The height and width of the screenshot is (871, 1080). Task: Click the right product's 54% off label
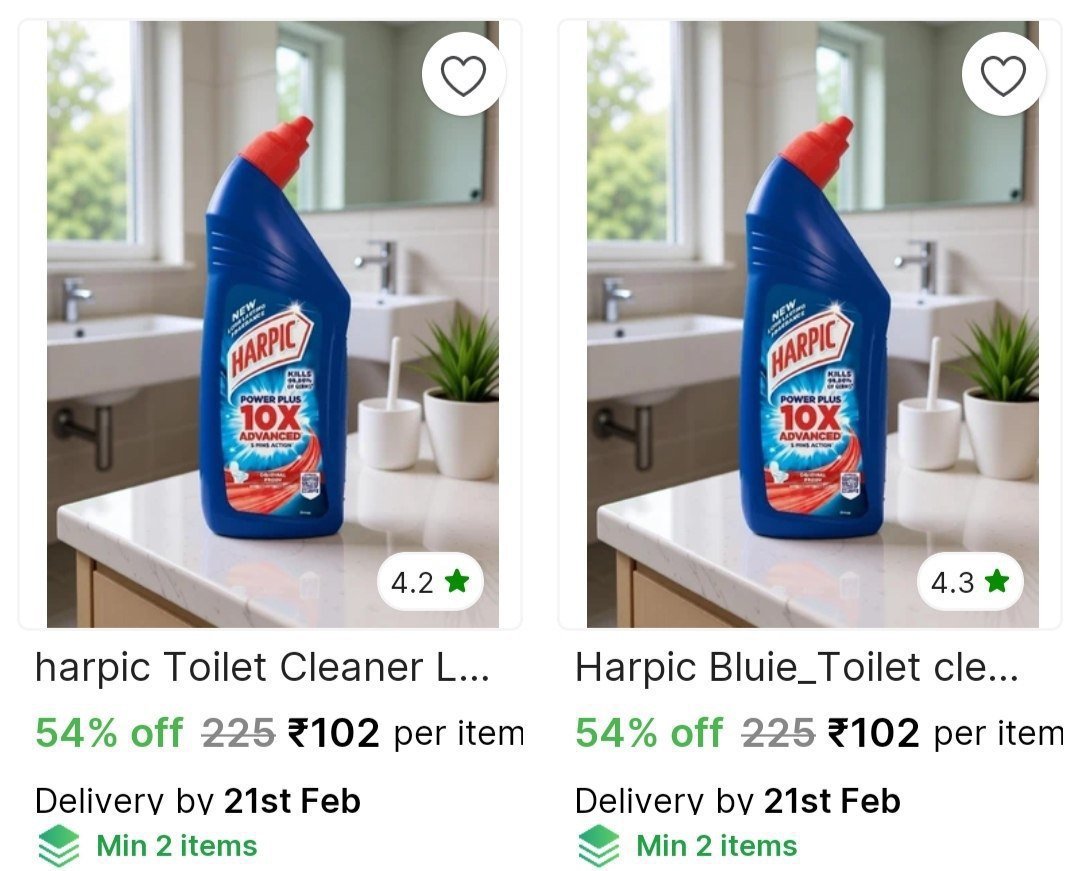pyautogui.click(x=650, y=733)
